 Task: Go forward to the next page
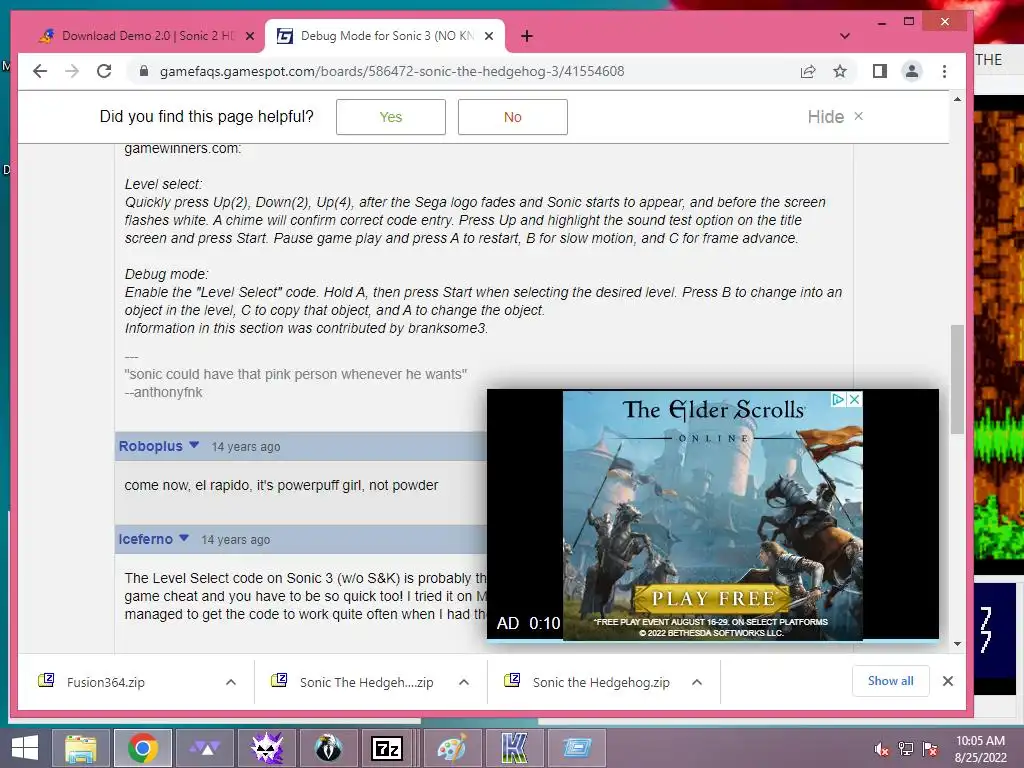(x=72, y=71)
